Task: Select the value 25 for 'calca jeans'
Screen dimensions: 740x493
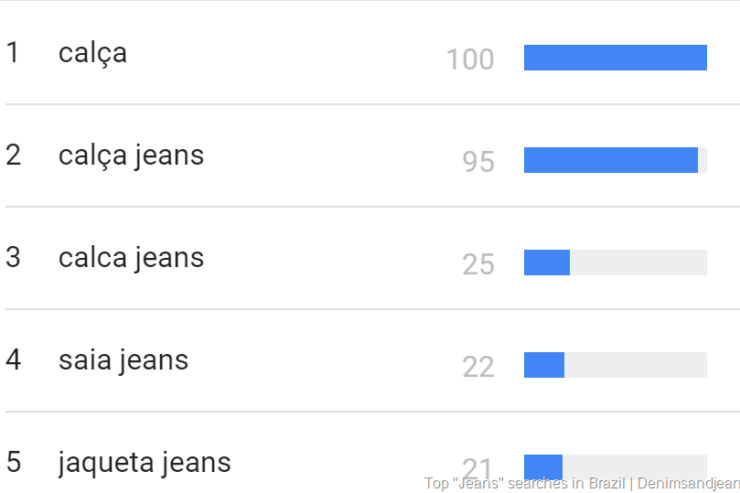Action: click(x=478, y=265)
